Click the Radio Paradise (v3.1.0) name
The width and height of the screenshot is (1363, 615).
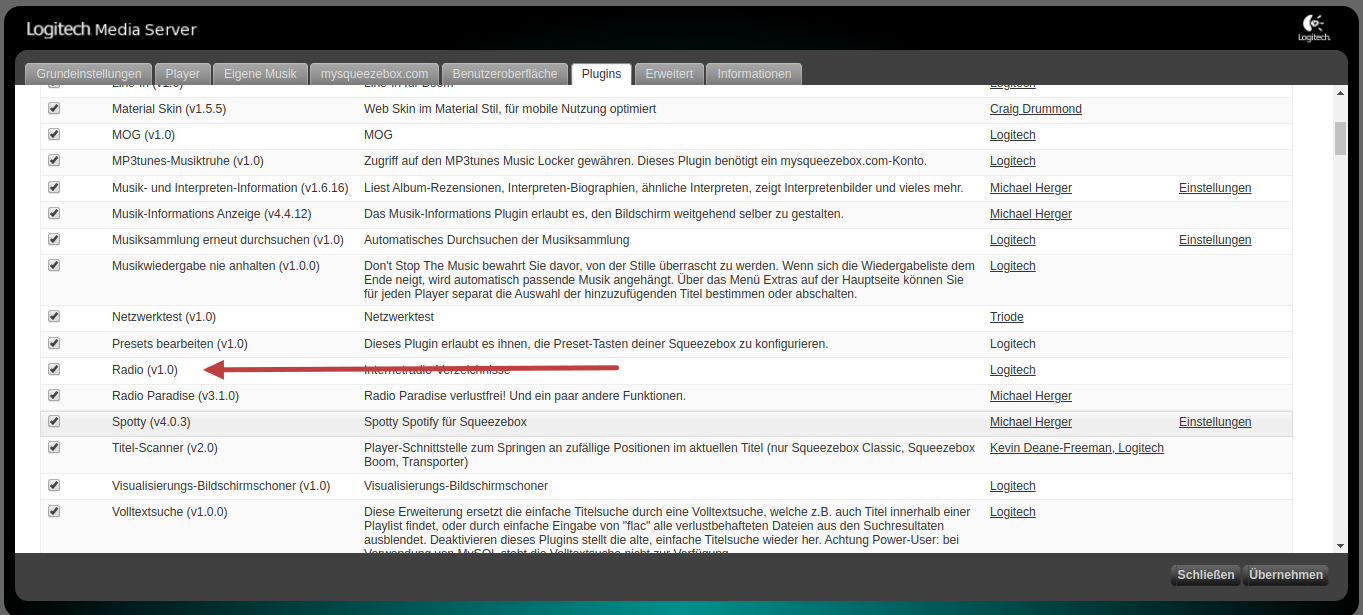click(175, 396)
